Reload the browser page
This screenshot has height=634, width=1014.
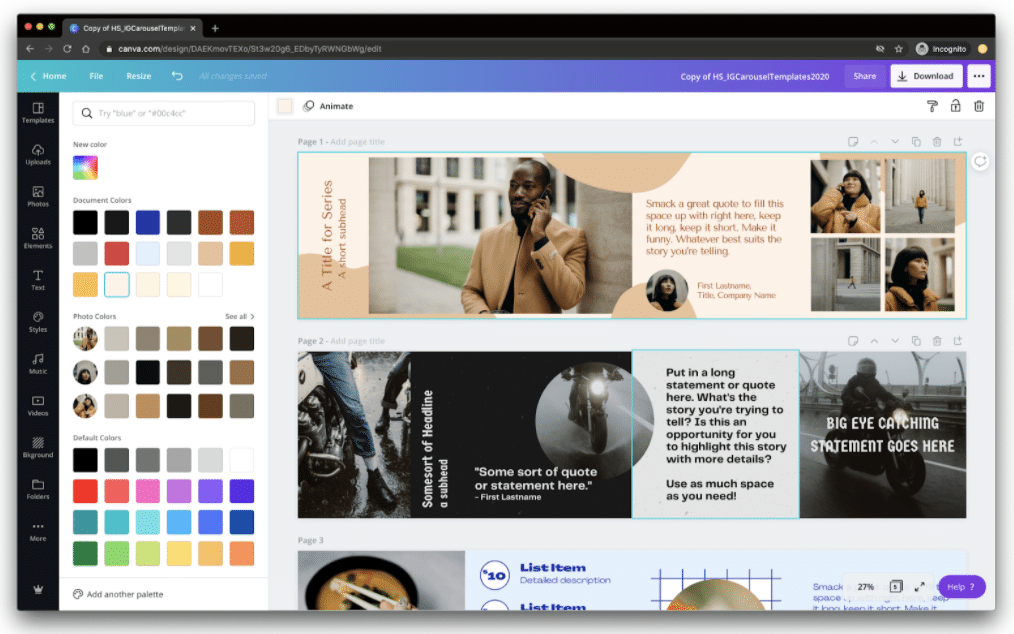[x=67, y=49]
